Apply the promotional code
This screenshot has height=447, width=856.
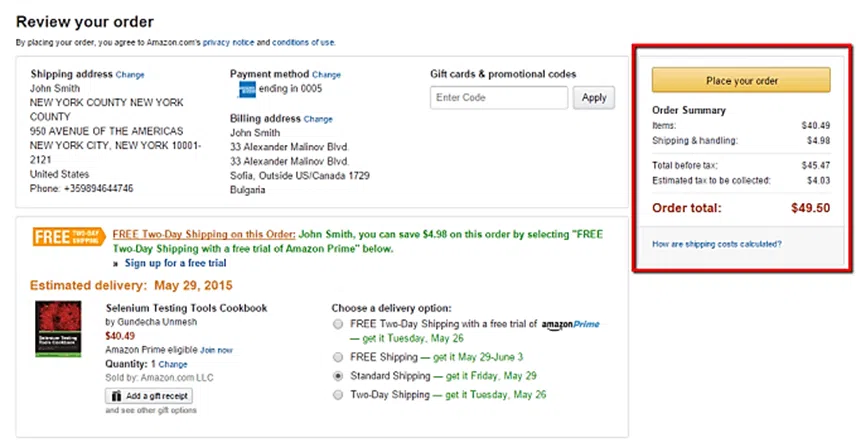pyautogui.click(x=594, y=98)
